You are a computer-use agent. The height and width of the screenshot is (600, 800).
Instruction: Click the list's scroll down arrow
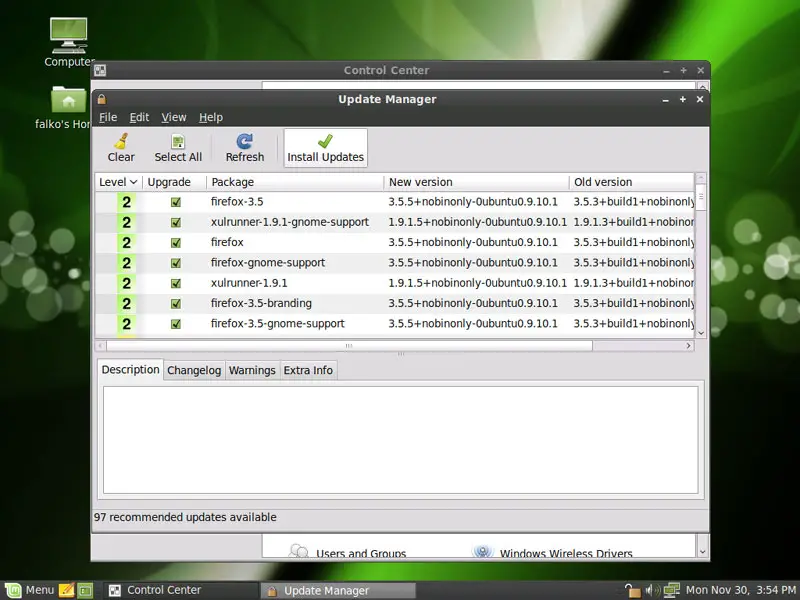point(701,333)
